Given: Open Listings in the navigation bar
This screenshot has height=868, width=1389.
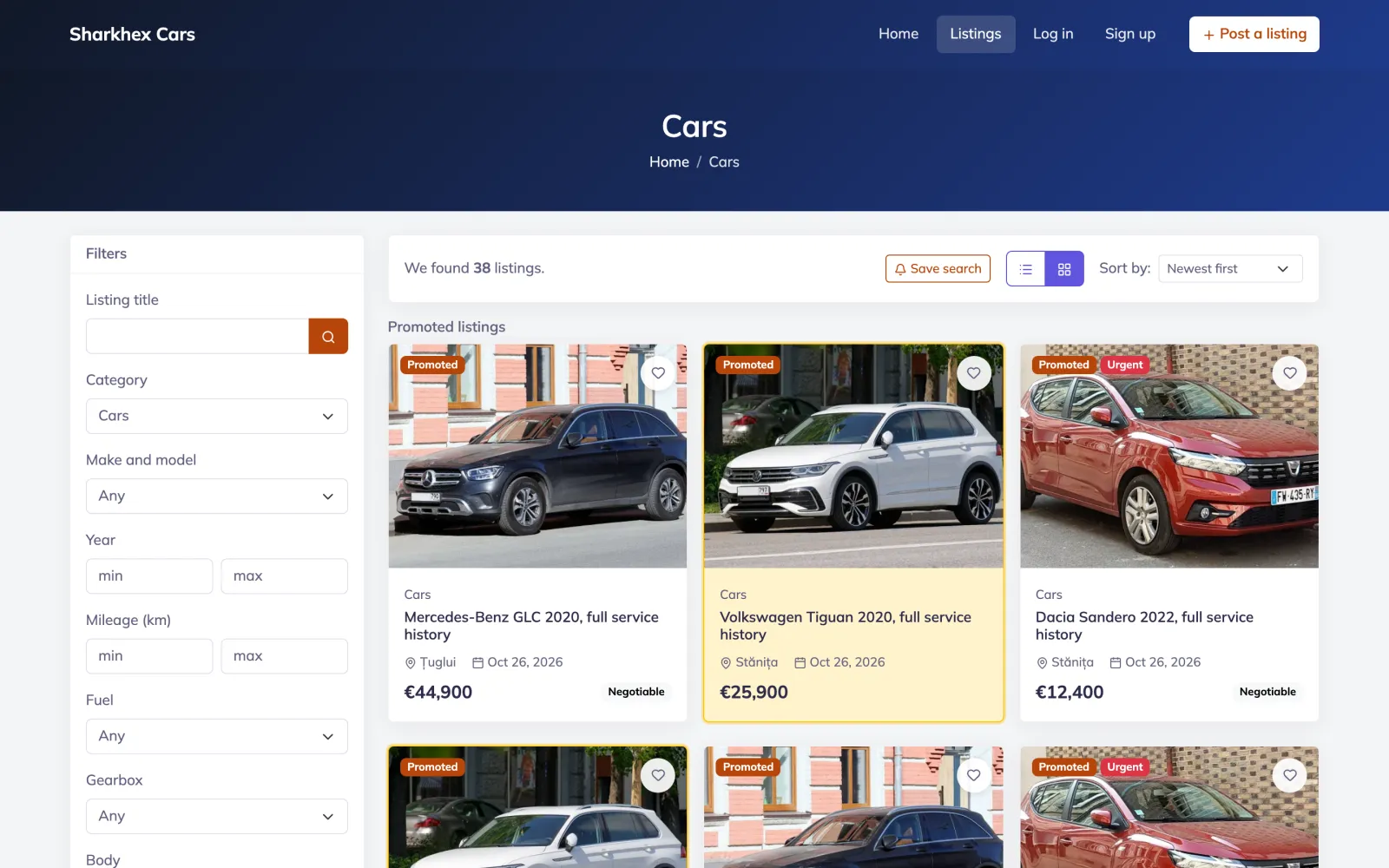Looking at the screenshot, I should (976, 34).
